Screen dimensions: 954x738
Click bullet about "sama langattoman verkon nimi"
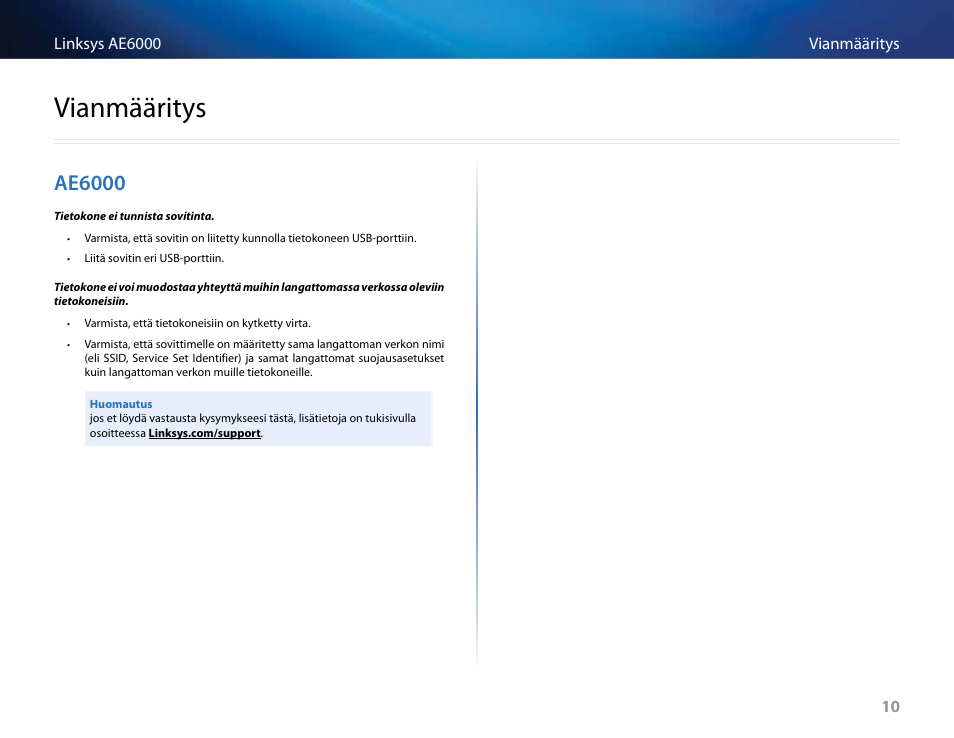(x=264, y=358)
